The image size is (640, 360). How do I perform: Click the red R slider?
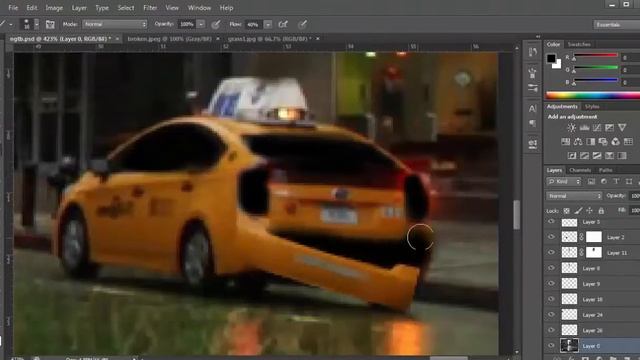[596, 56]
